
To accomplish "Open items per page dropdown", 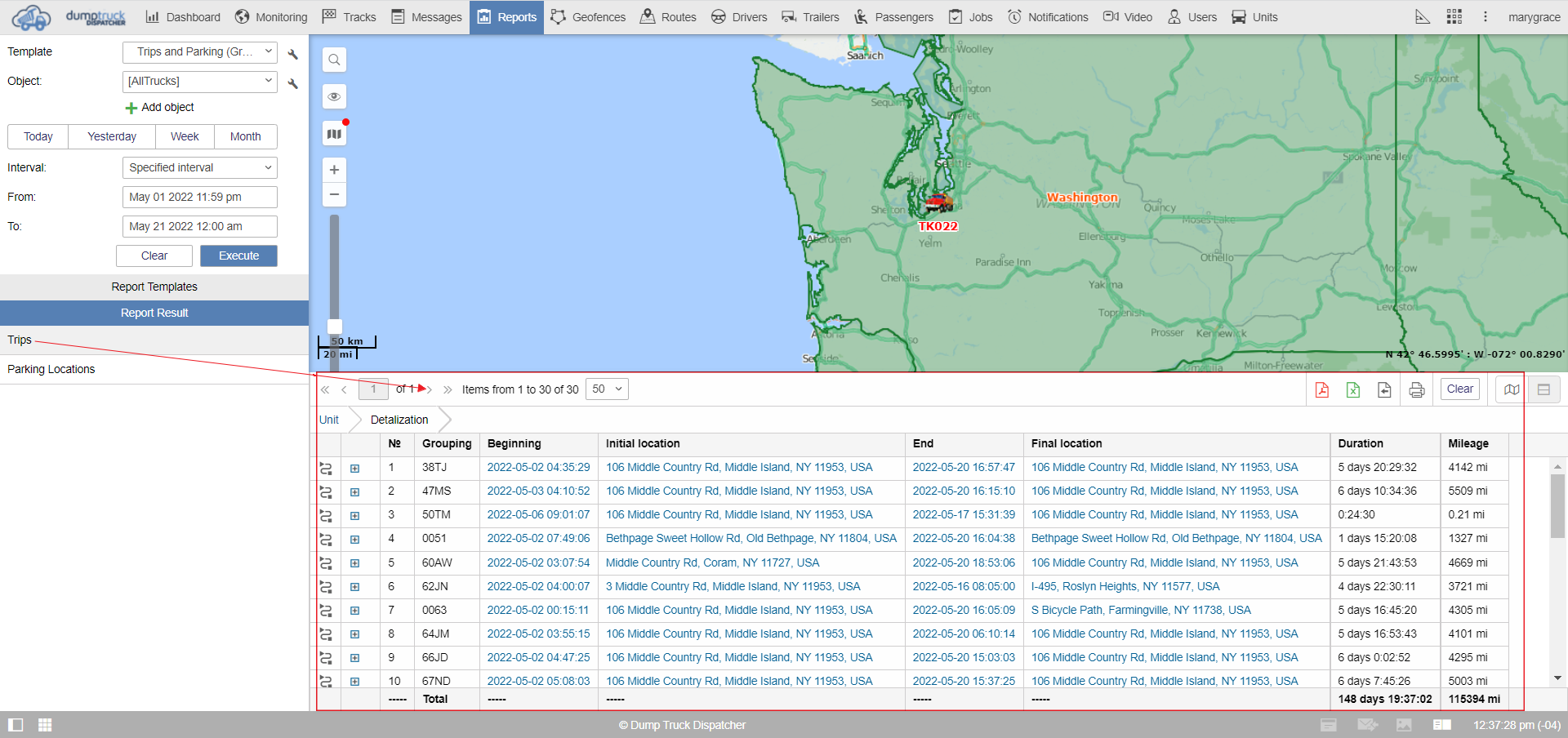I will tap(607, 389).
